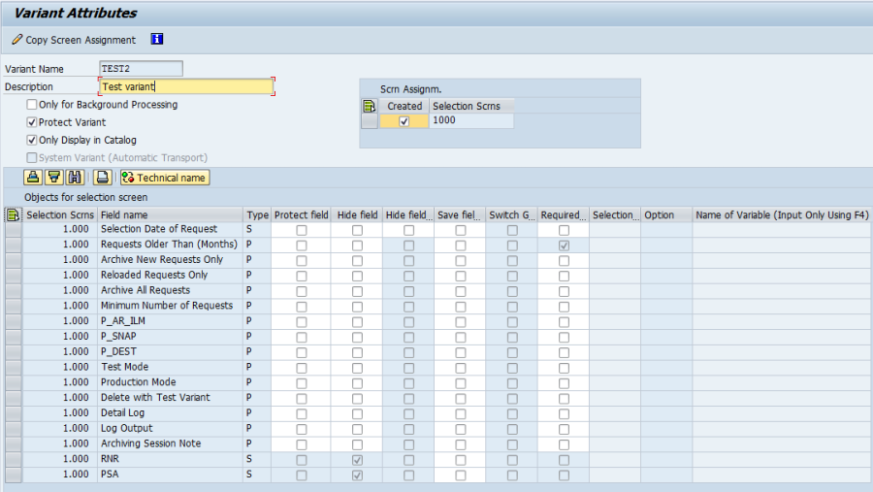Viewport: 873px width, 492px height.
Task: Check Required for Archiving Session Note
Action: (x=564, y=444)
